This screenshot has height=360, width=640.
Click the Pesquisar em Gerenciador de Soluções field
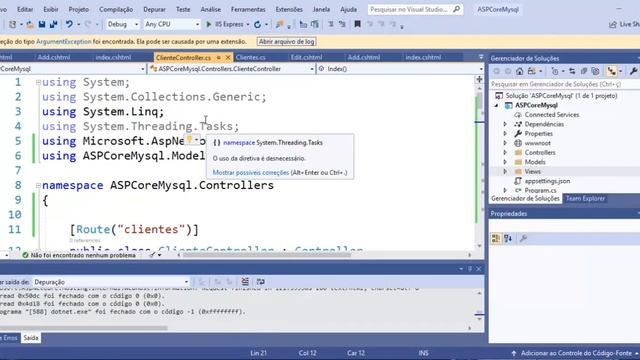click(564, 84)
